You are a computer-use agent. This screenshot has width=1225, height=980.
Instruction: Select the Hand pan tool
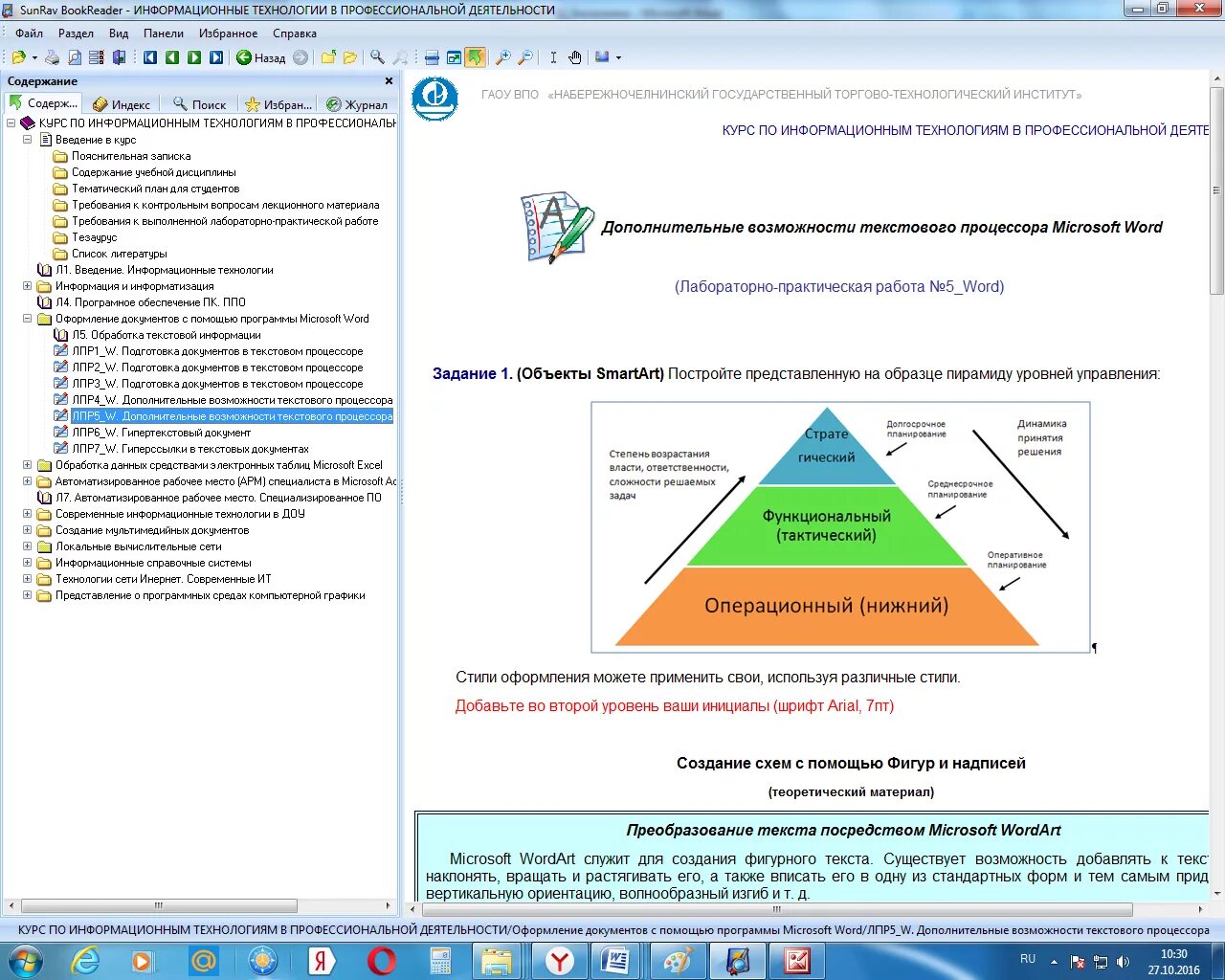(575, 57)
